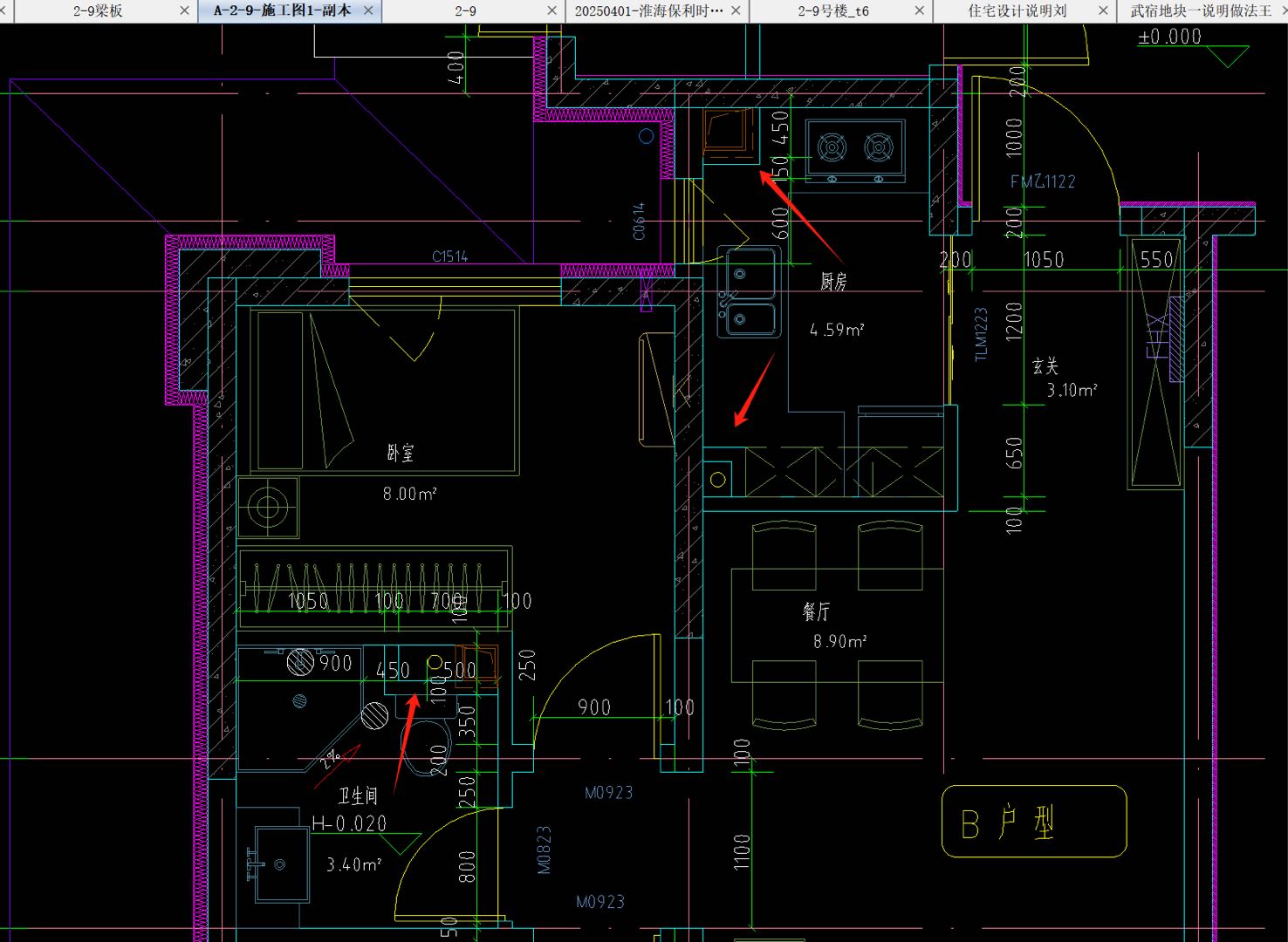Open the 武宿地块一说明做法王 tab
This screenshot has height=942, width=1288.
(x=1201, y=11)
